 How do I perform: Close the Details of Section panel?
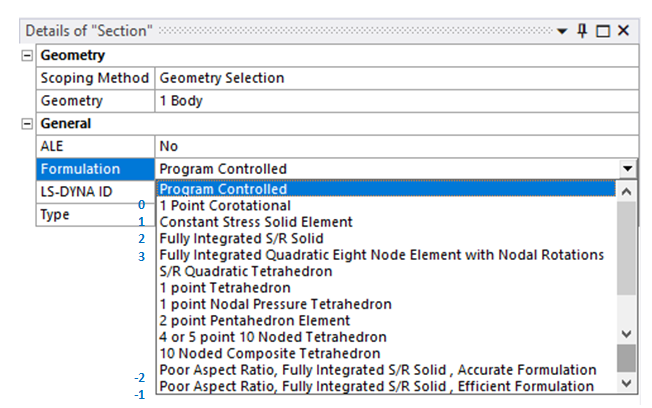click(x=623, y=31)
